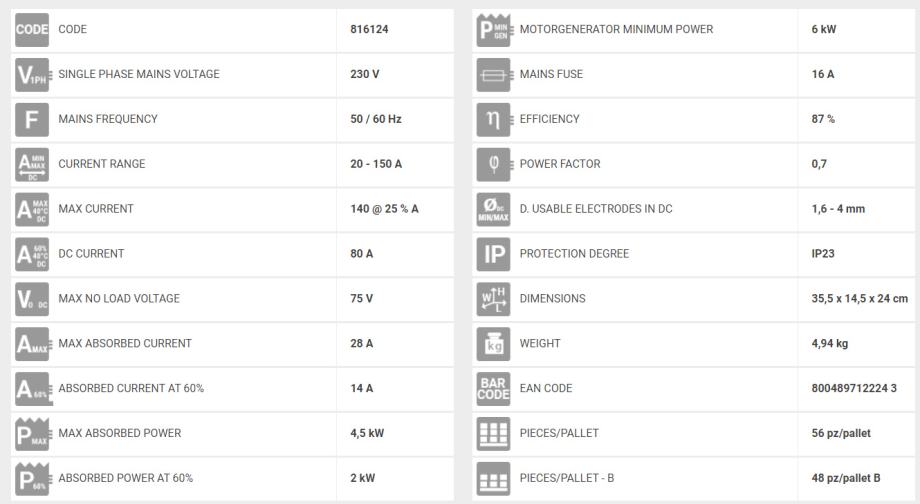
Task: Click the MAX ABSORBED POWER label
Action: [120, 433]
